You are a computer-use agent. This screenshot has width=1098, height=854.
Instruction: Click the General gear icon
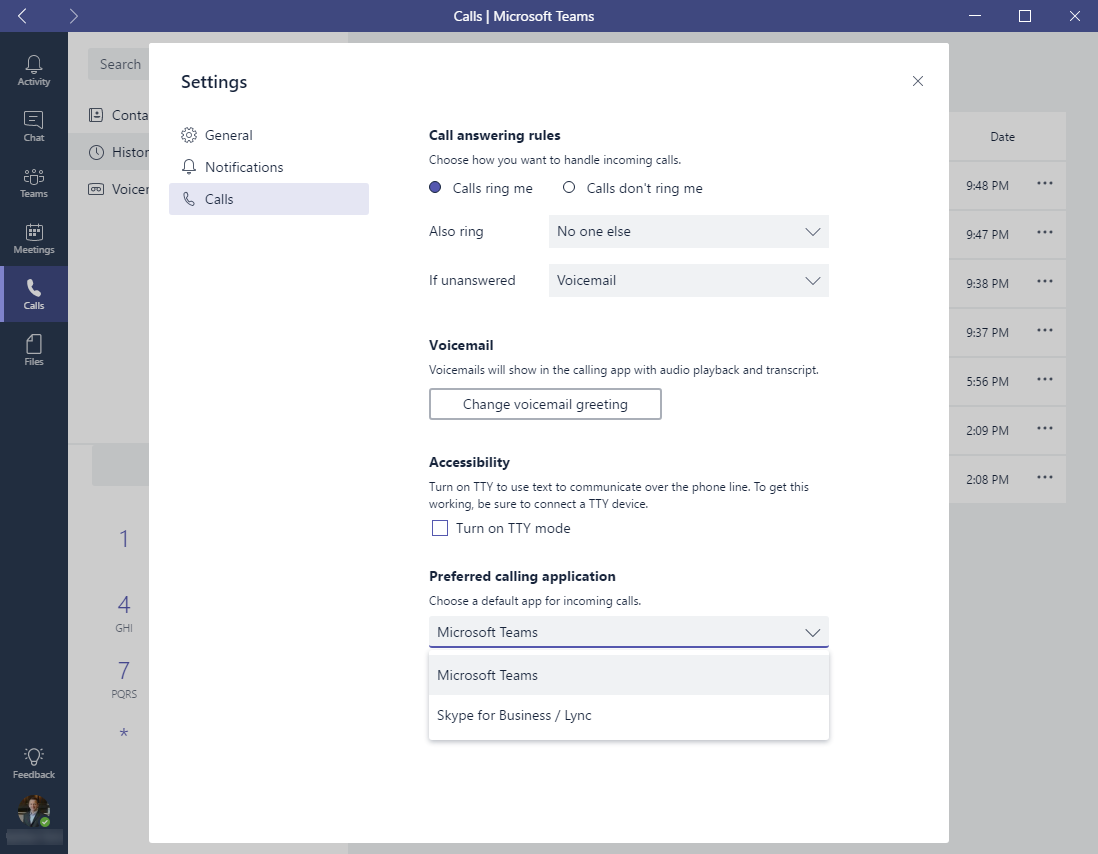click(188, 135)
